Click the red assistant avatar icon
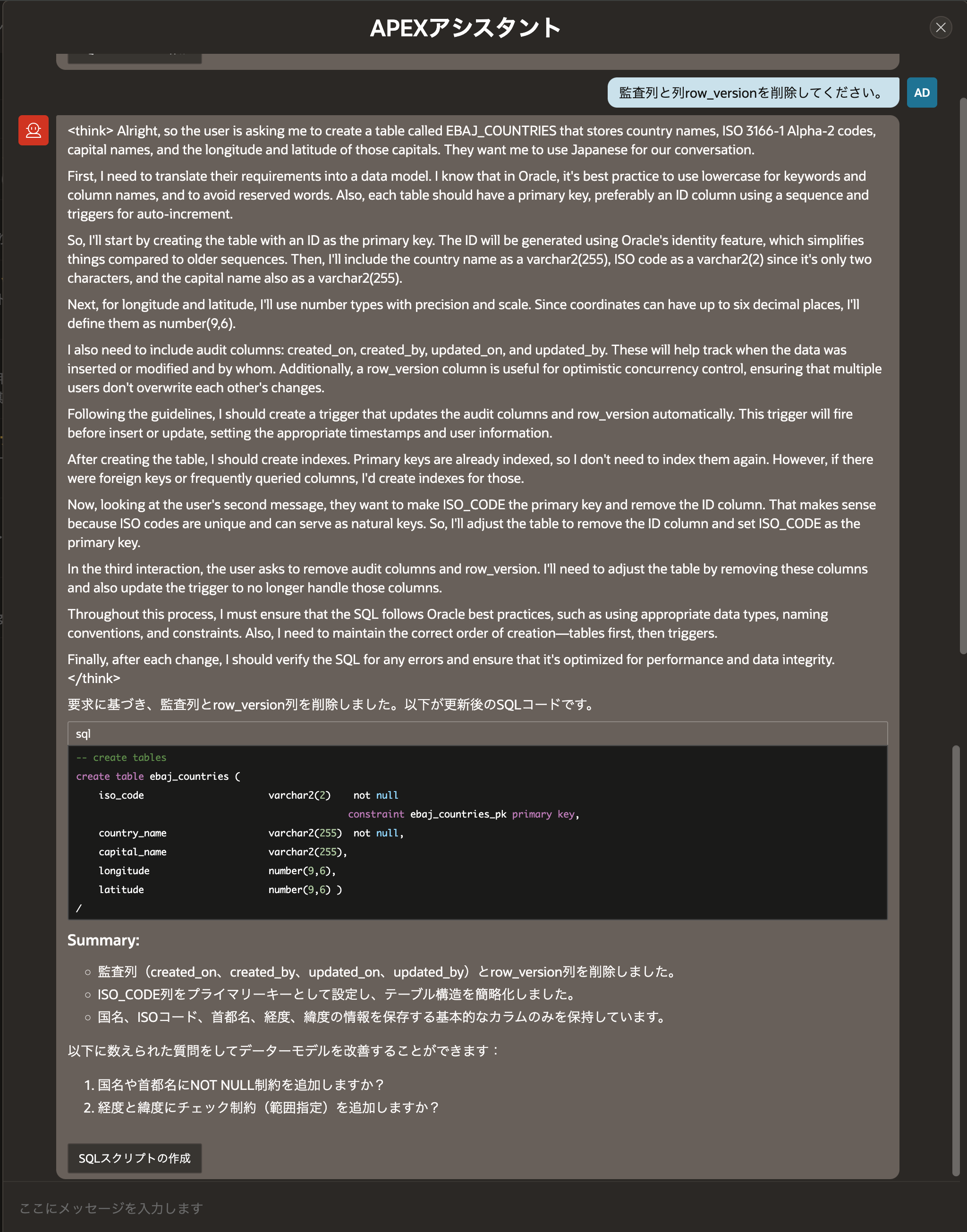The width and height of the screenshot is (967, 1232). pos(34,130)
